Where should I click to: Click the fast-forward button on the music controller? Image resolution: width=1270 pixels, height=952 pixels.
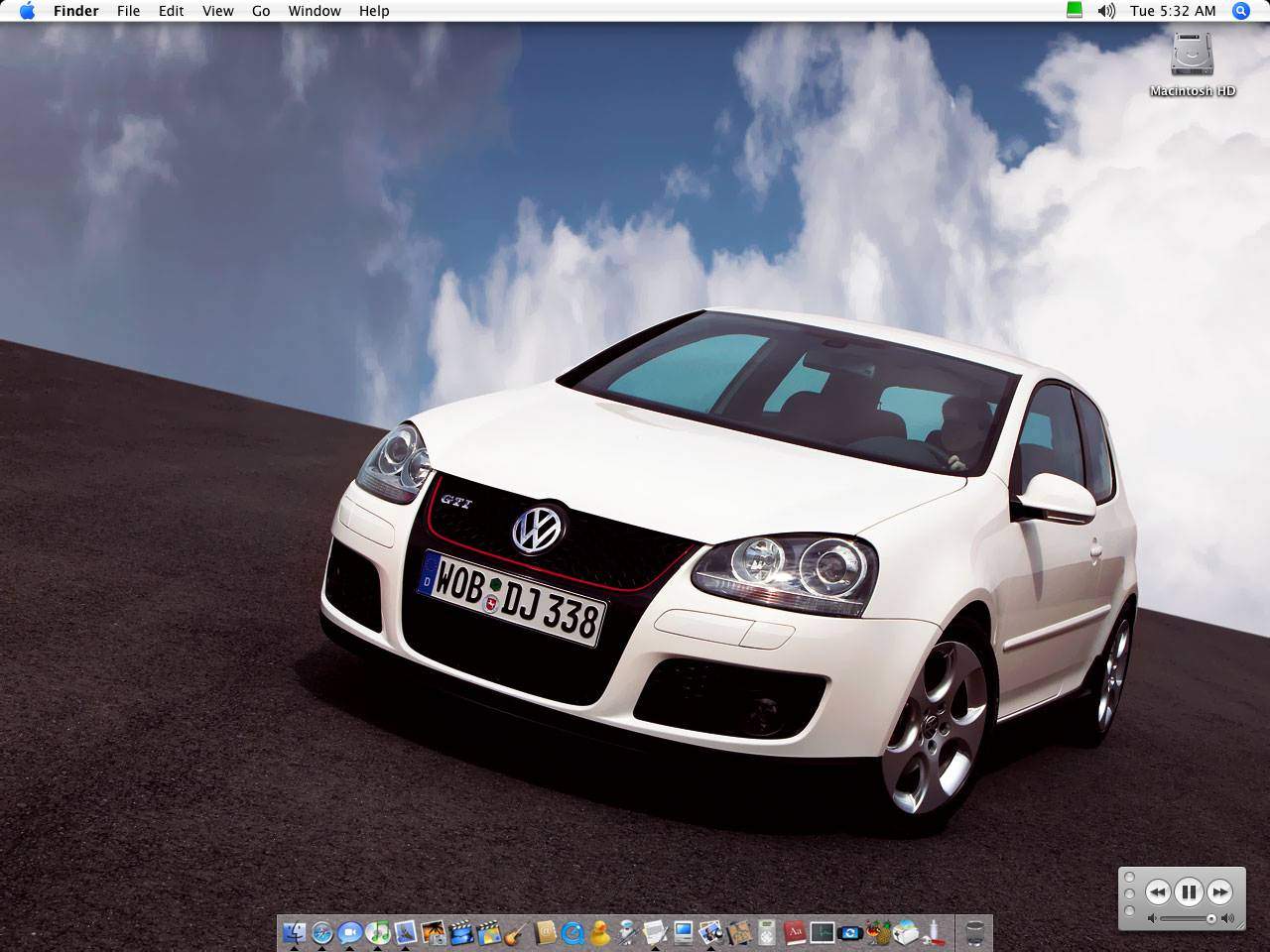pyautogui.click(x=1220, y=892)
